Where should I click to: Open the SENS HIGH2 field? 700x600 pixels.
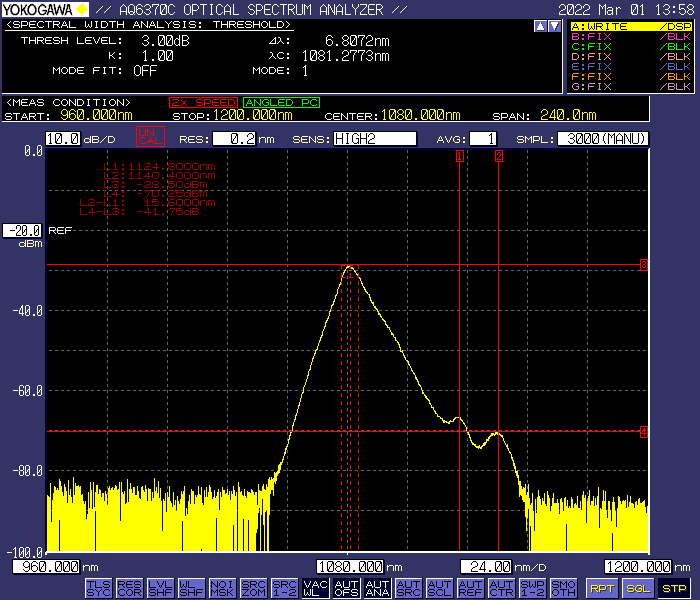(375, 139)
